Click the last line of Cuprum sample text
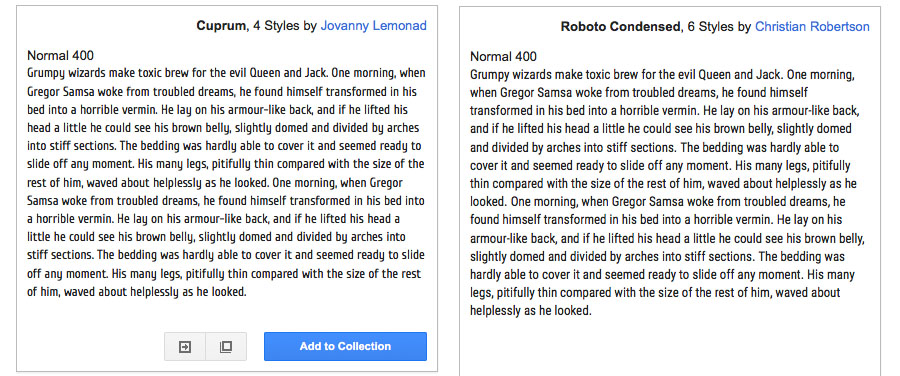Image resolution: width=900 pixels, height=376 pixels. click(137, 292)
